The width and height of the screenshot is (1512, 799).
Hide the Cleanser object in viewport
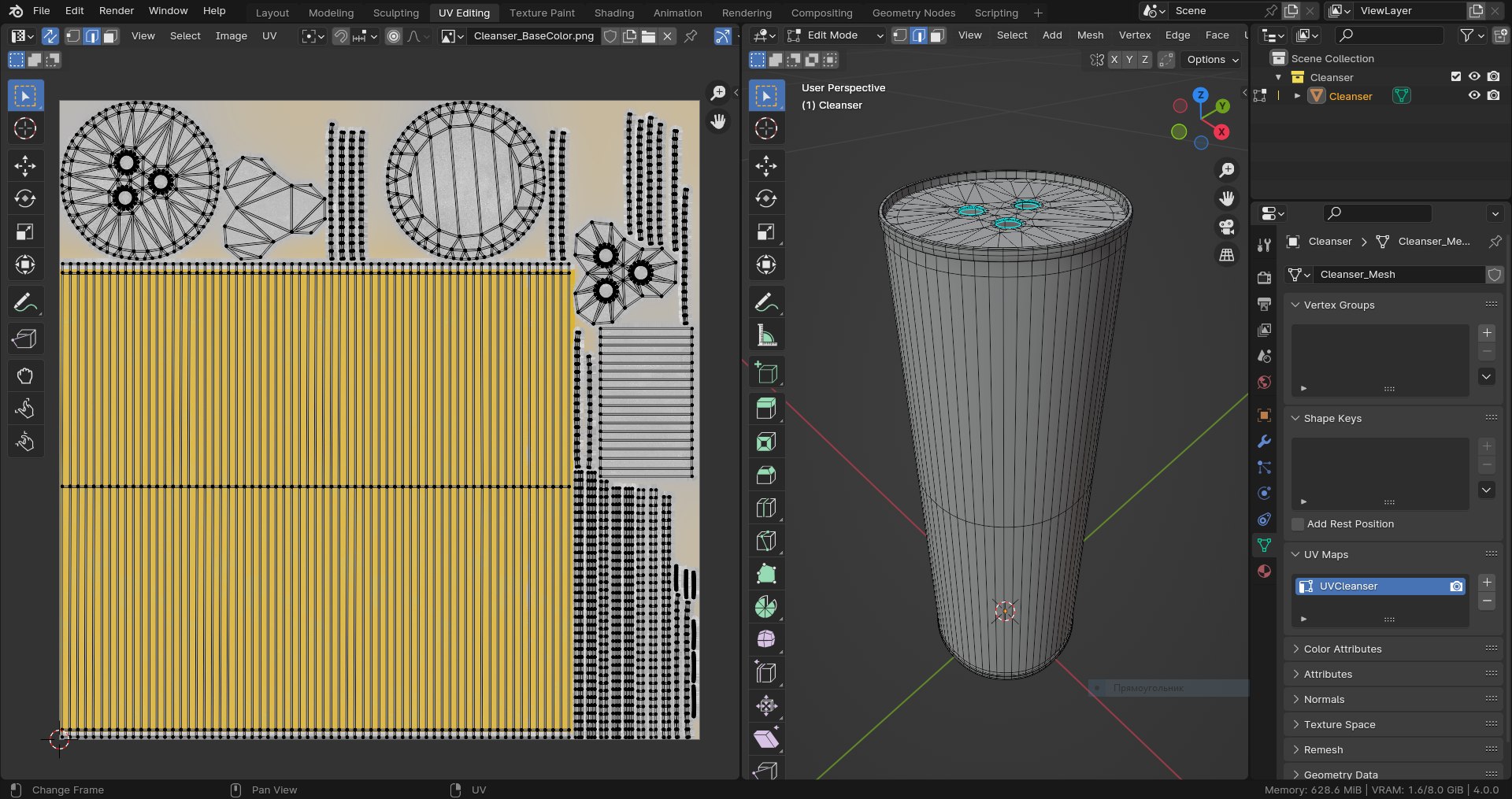(1474, 96)
